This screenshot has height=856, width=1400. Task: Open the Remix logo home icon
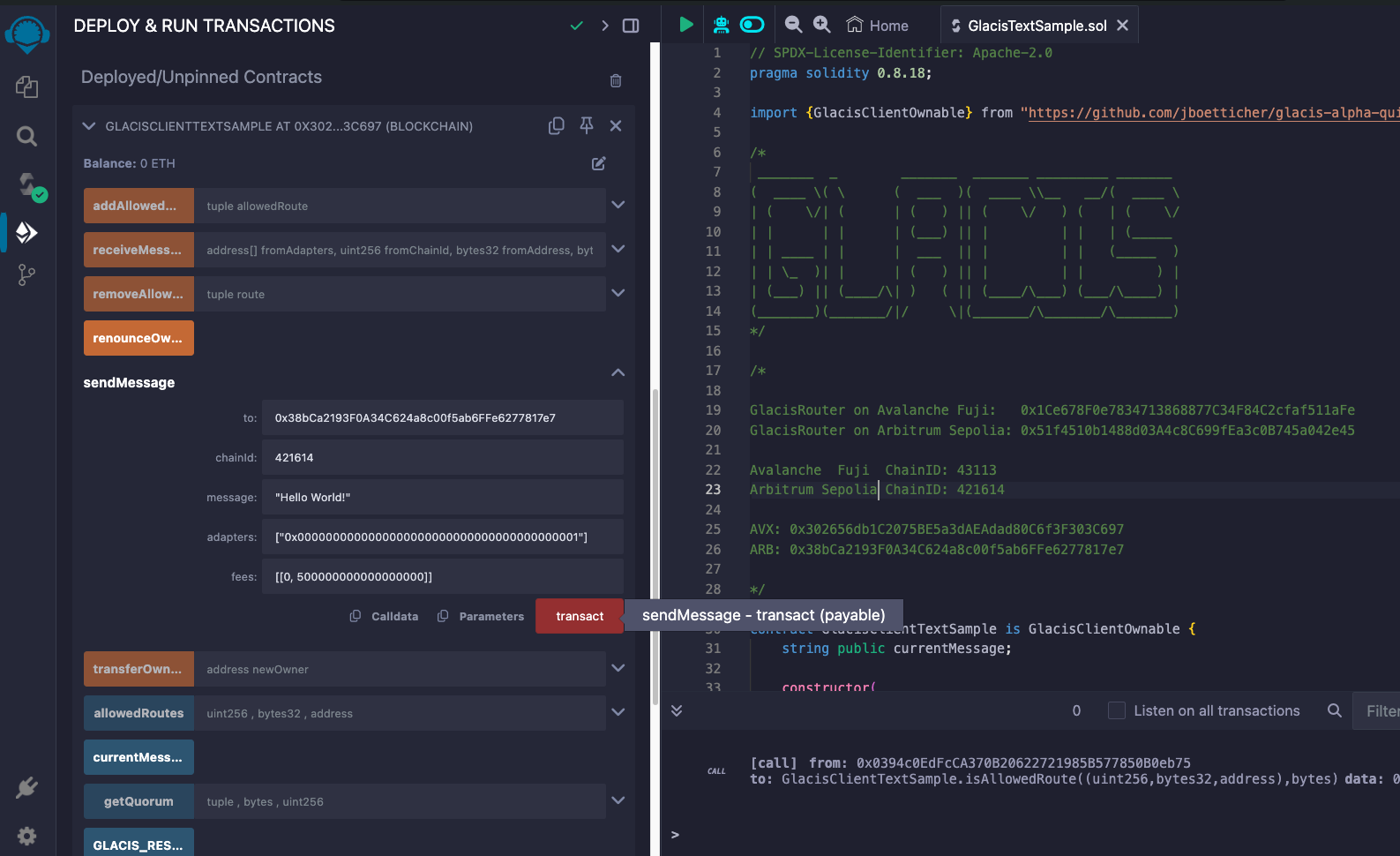(27, 34)
